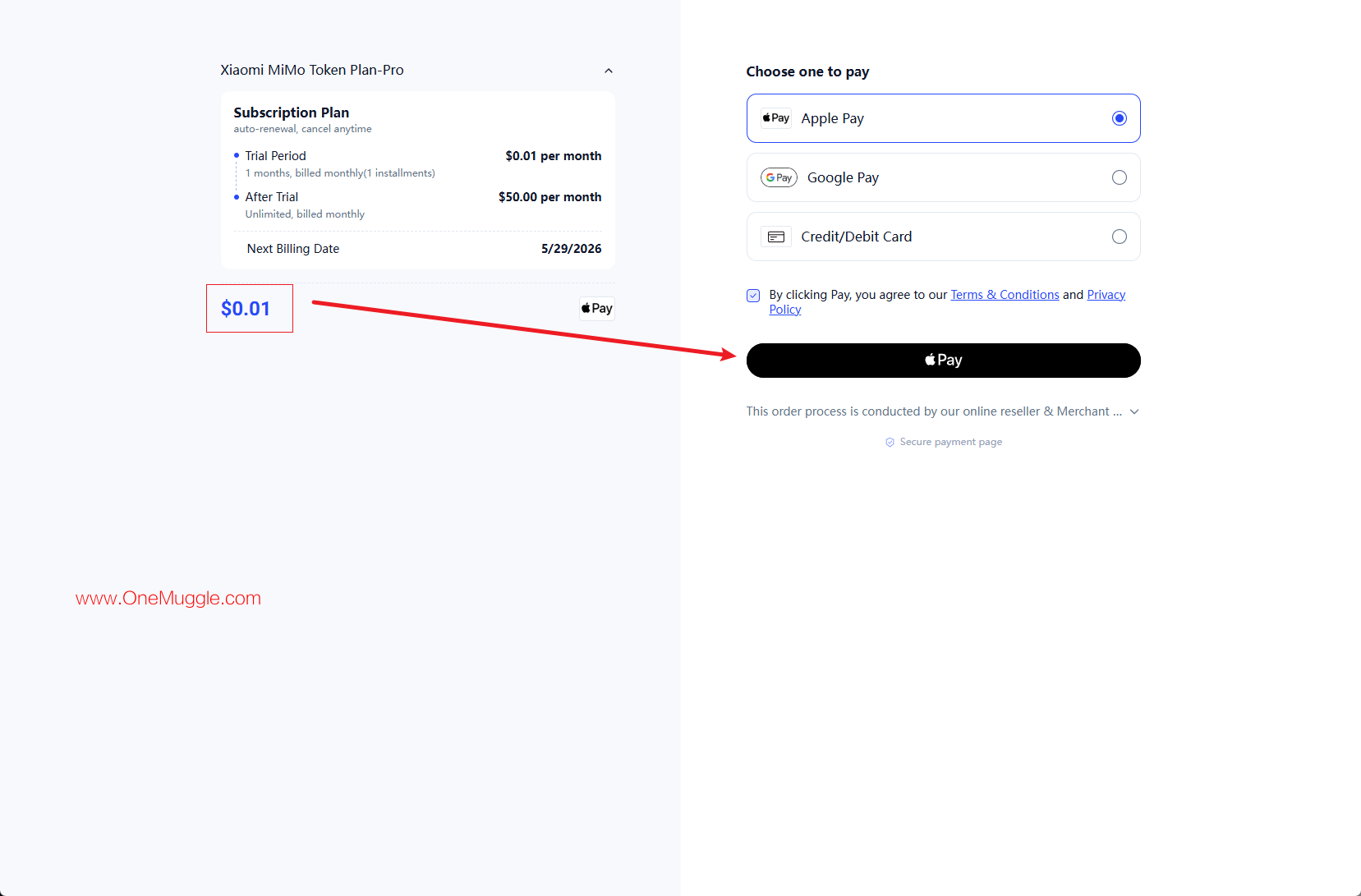1361x896 pixels.
Task: Select the Apple Pay radio button
Action: coord(1119,118)
